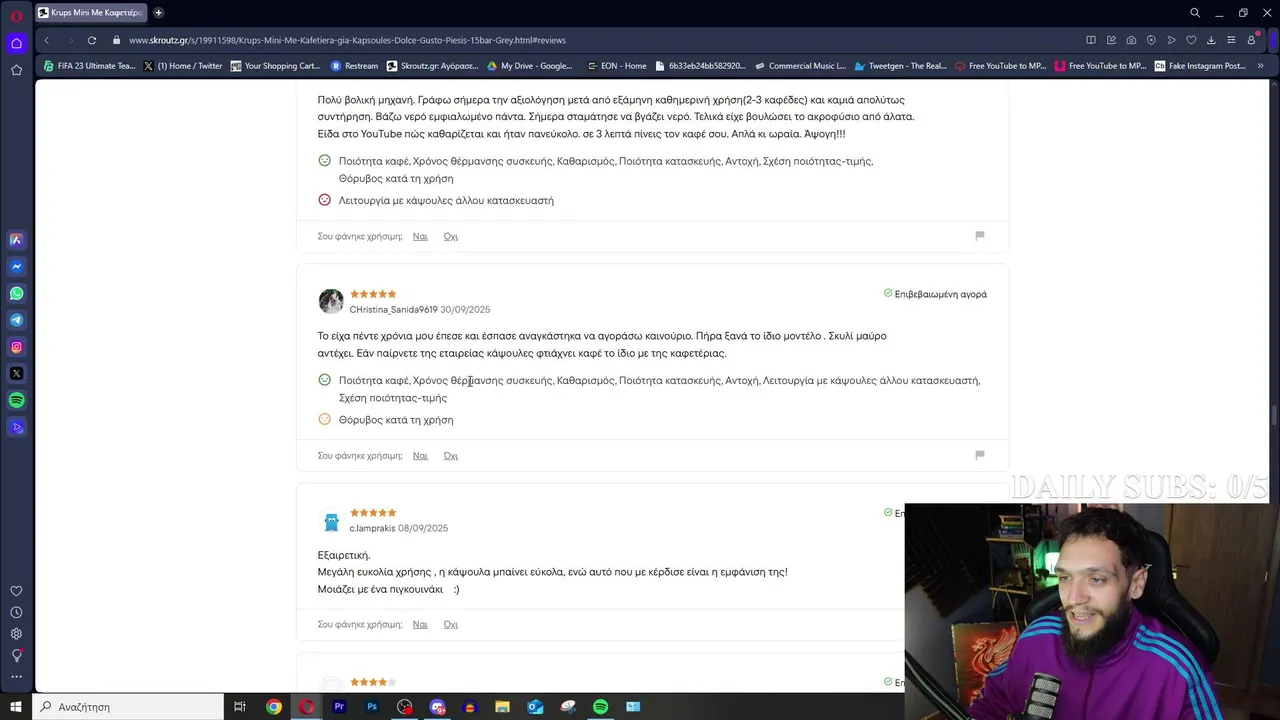This screenshot has width=1280, height=720.
Task: Reload the current page
Action: (91, 40)
